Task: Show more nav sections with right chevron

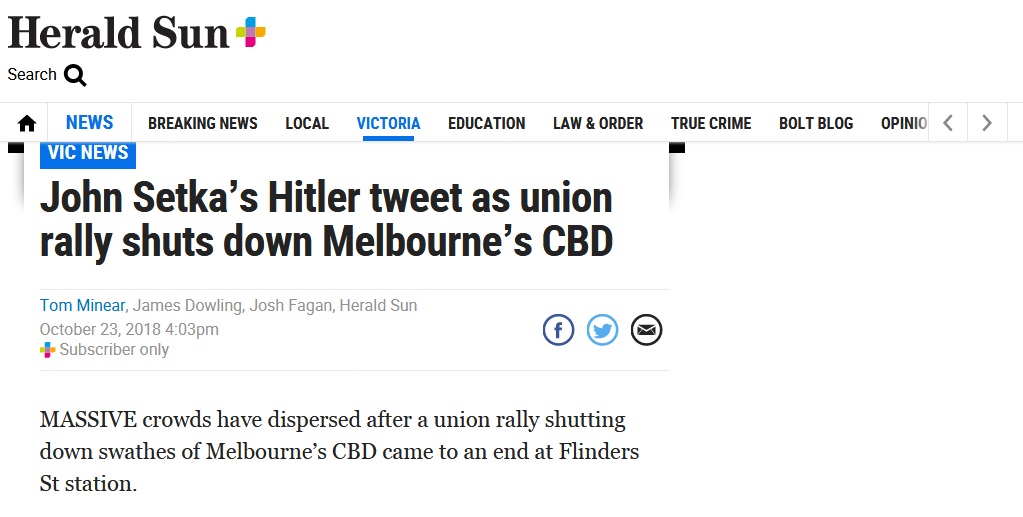Action: click(987, 123)
